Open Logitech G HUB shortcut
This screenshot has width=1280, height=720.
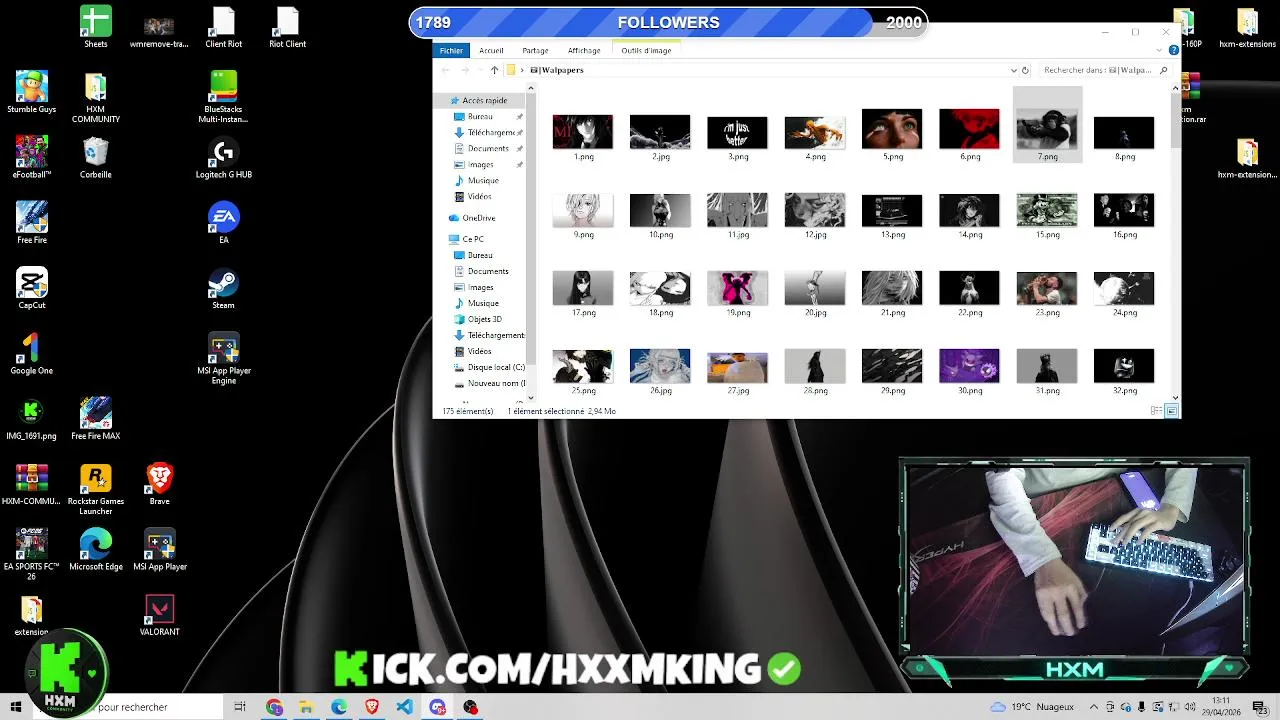(223, 158)
